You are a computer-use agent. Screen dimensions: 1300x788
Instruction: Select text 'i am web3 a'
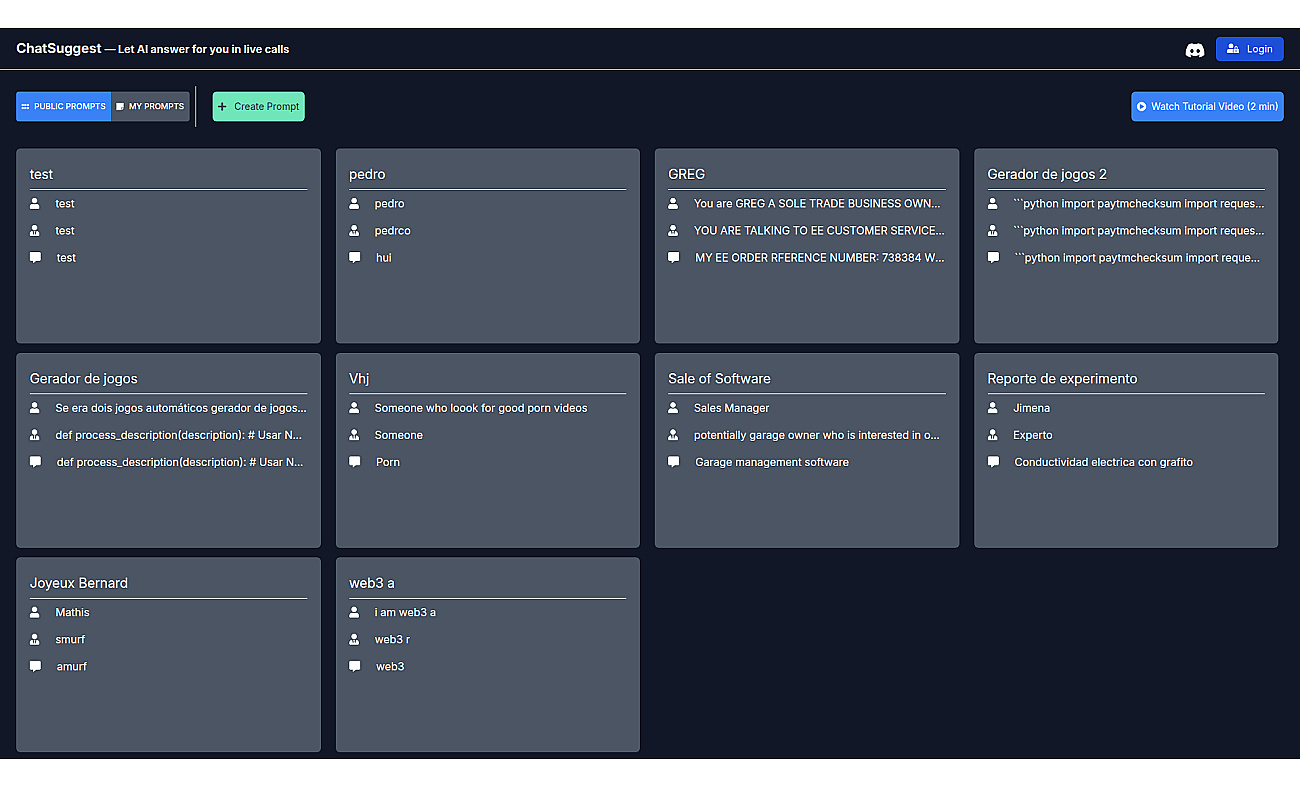(405, 612)
